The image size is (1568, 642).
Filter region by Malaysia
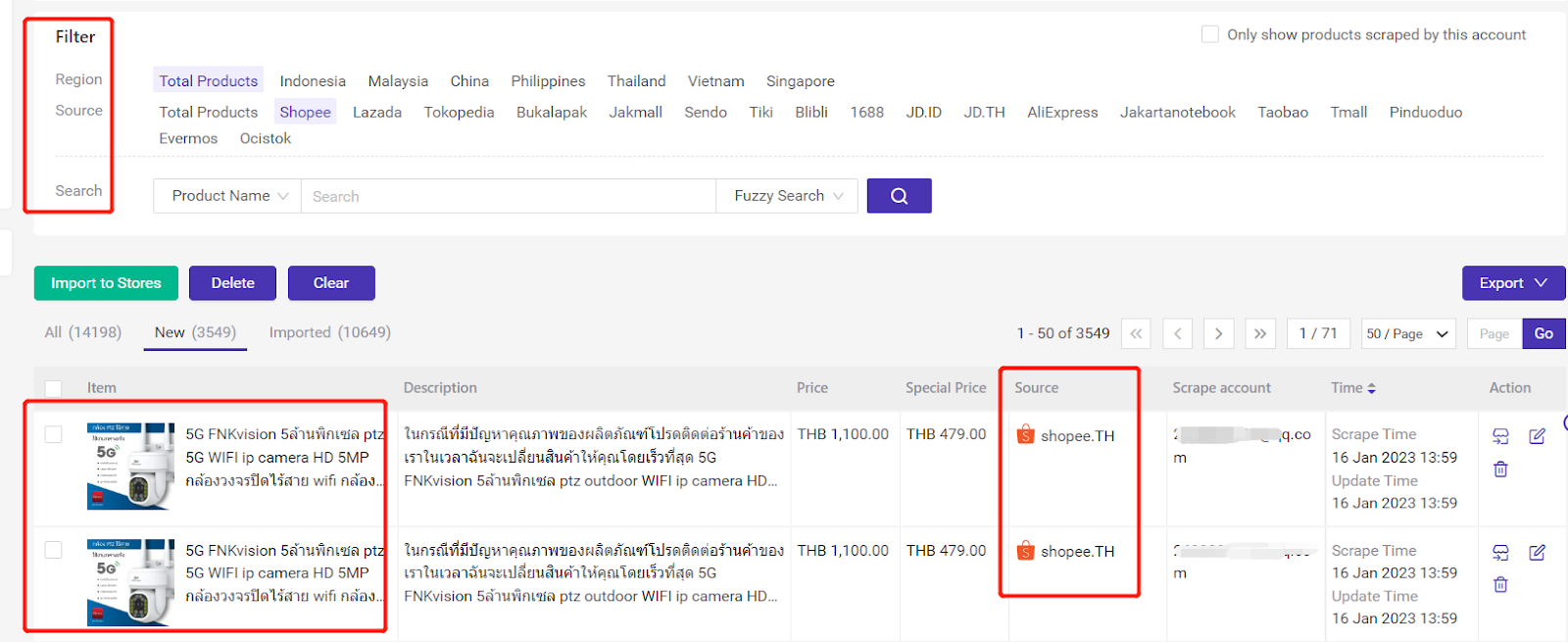398,81
